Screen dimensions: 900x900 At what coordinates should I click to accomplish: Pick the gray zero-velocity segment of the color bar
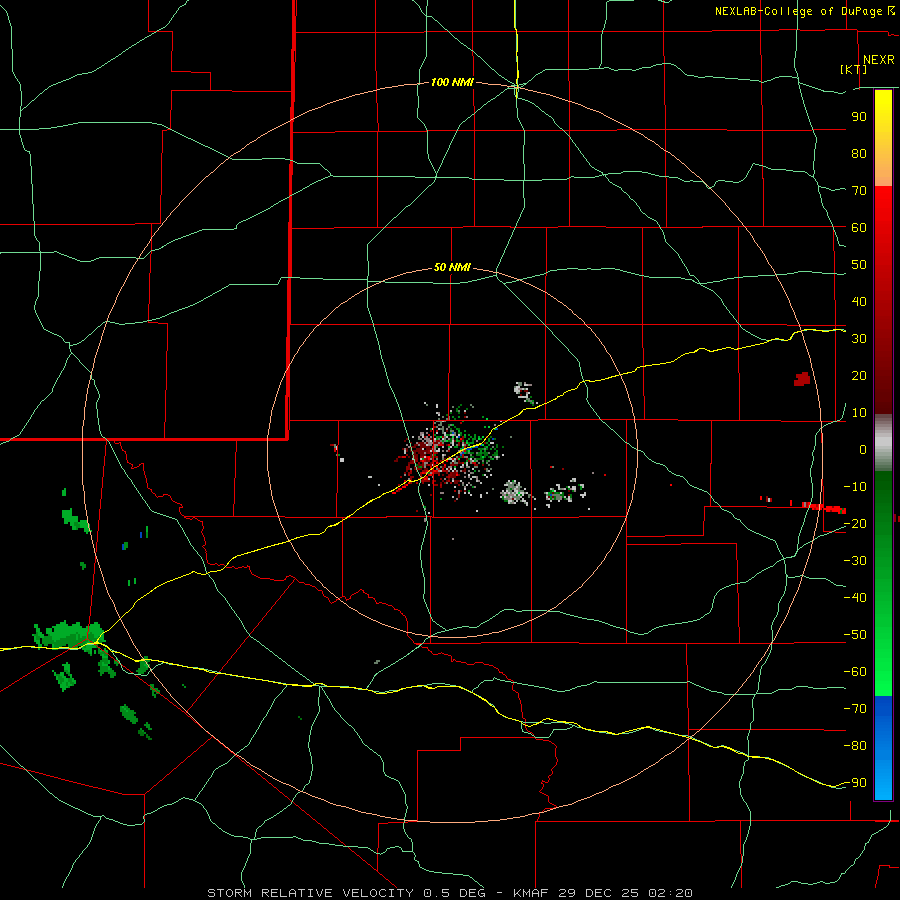[x=883, y=443]
